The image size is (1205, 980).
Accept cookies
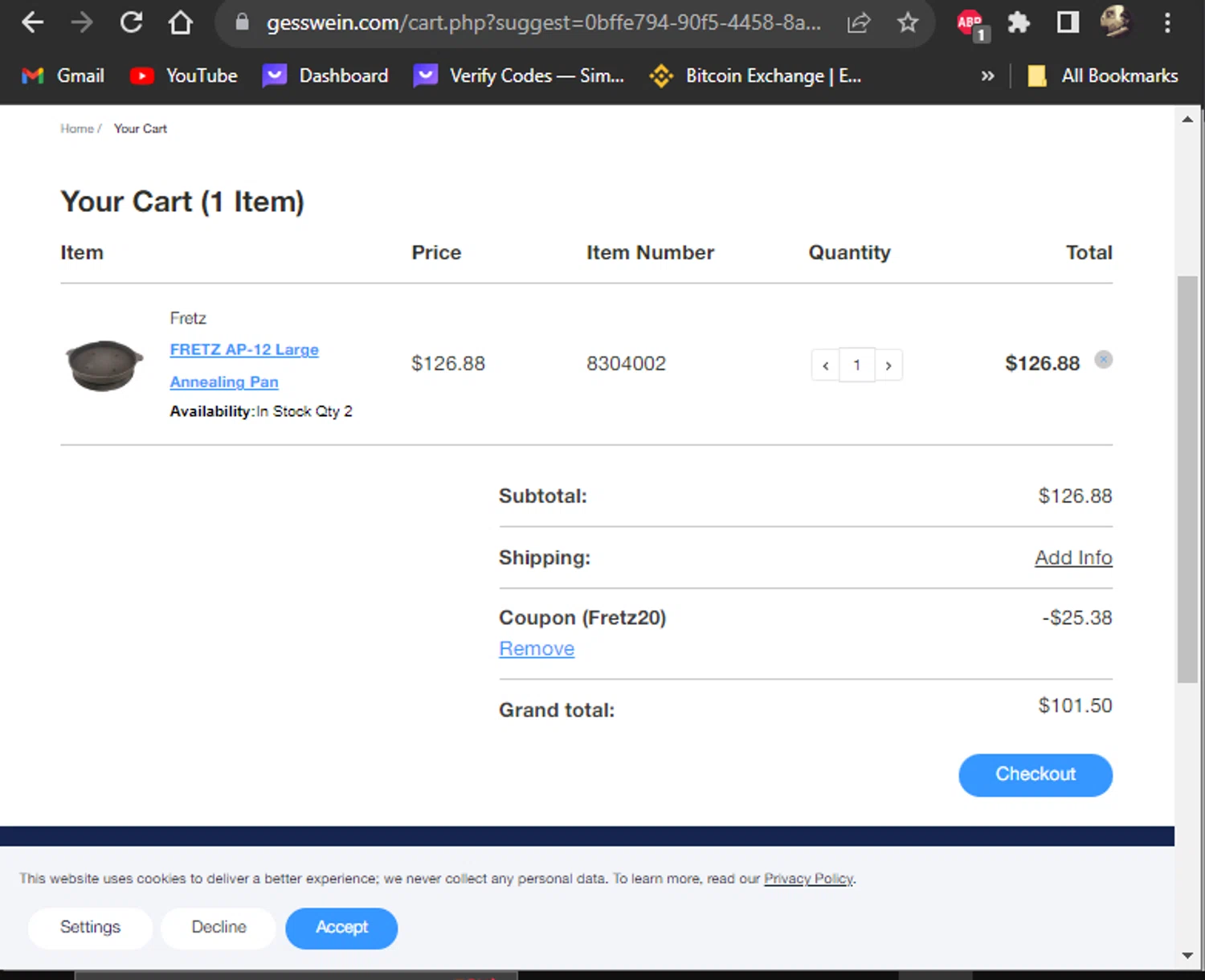point(341,928)
